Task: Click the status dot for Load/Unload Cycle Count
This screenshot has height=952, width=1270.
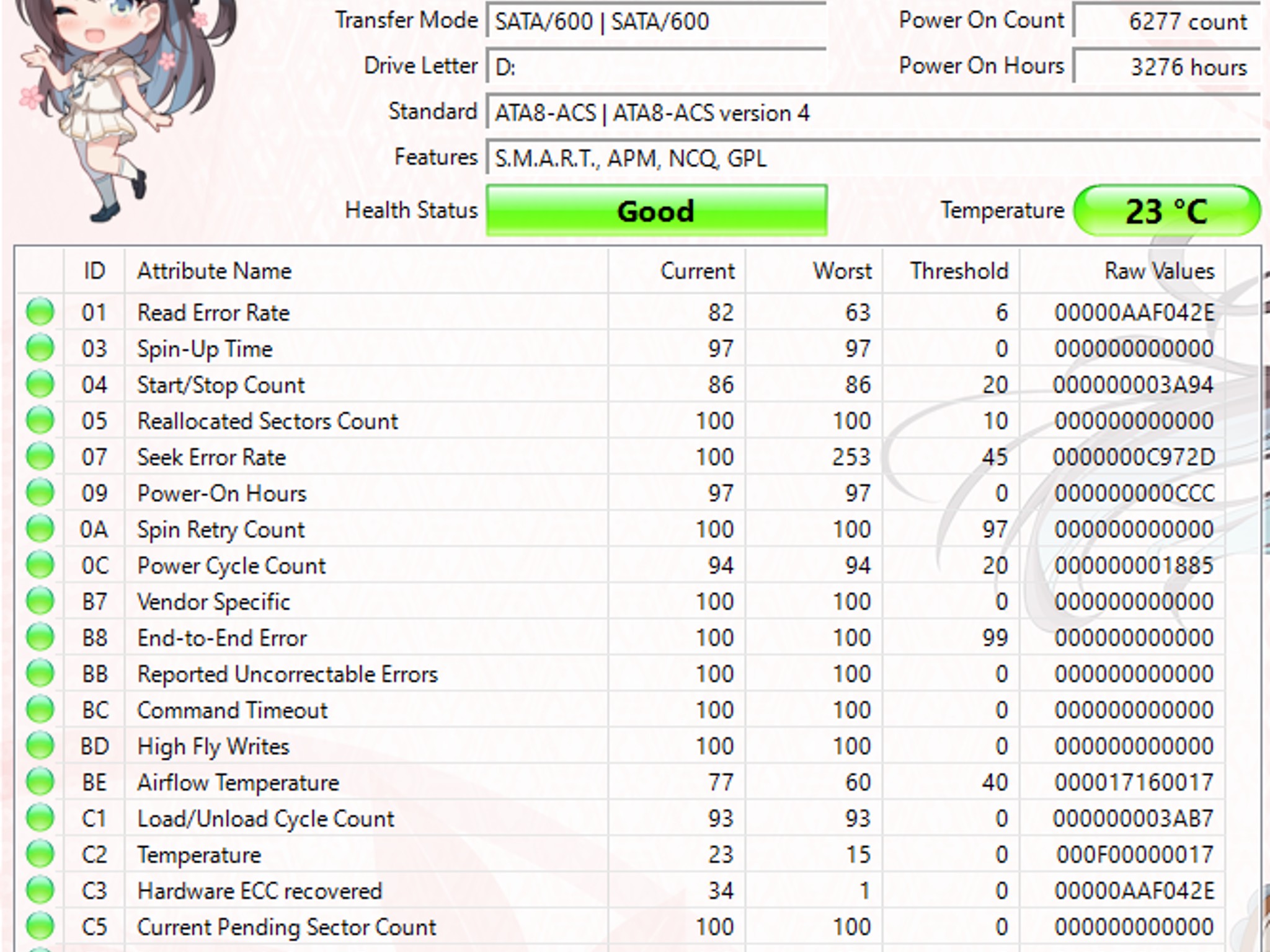Action: [x=40, y=818]
